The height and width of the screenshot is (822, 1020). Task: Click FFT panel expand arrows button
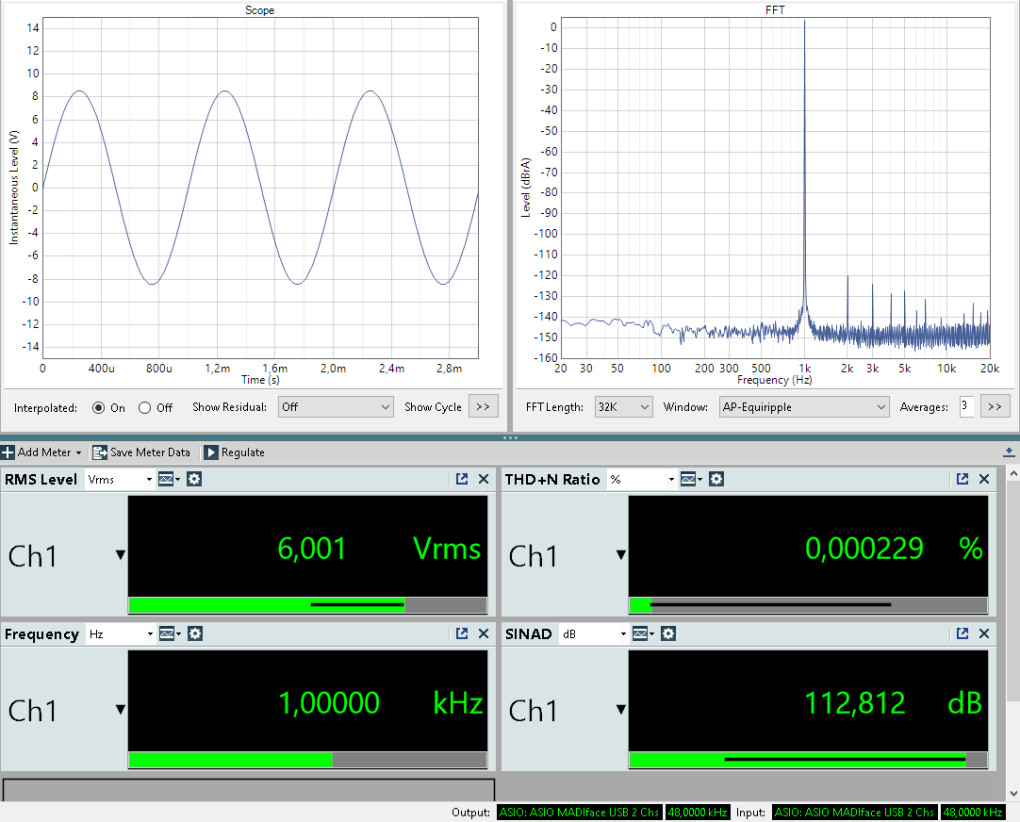tap(995, 407)
